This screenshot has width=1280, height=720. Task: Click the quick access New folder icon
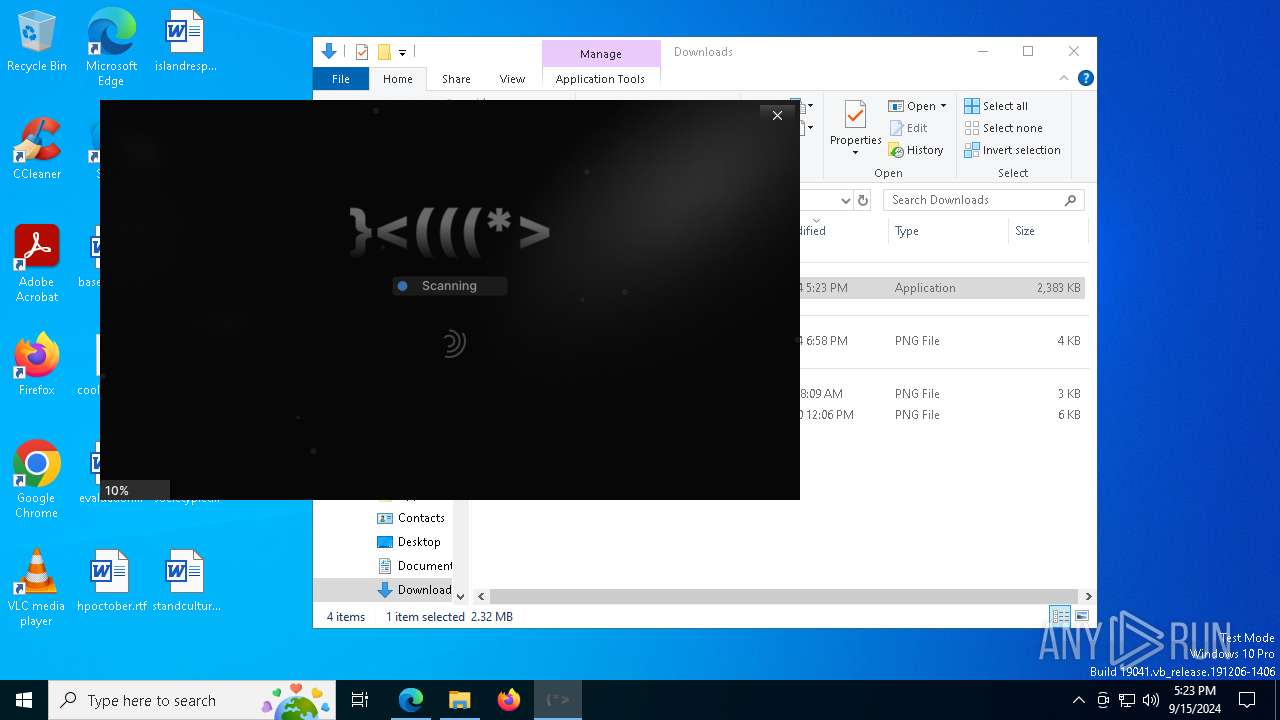[x=383, y=52]
